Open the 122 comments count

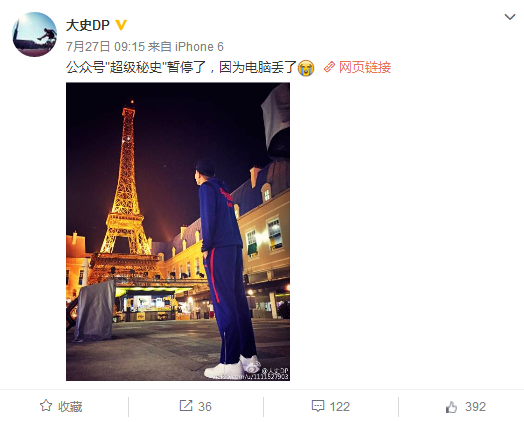pos(340,407)
